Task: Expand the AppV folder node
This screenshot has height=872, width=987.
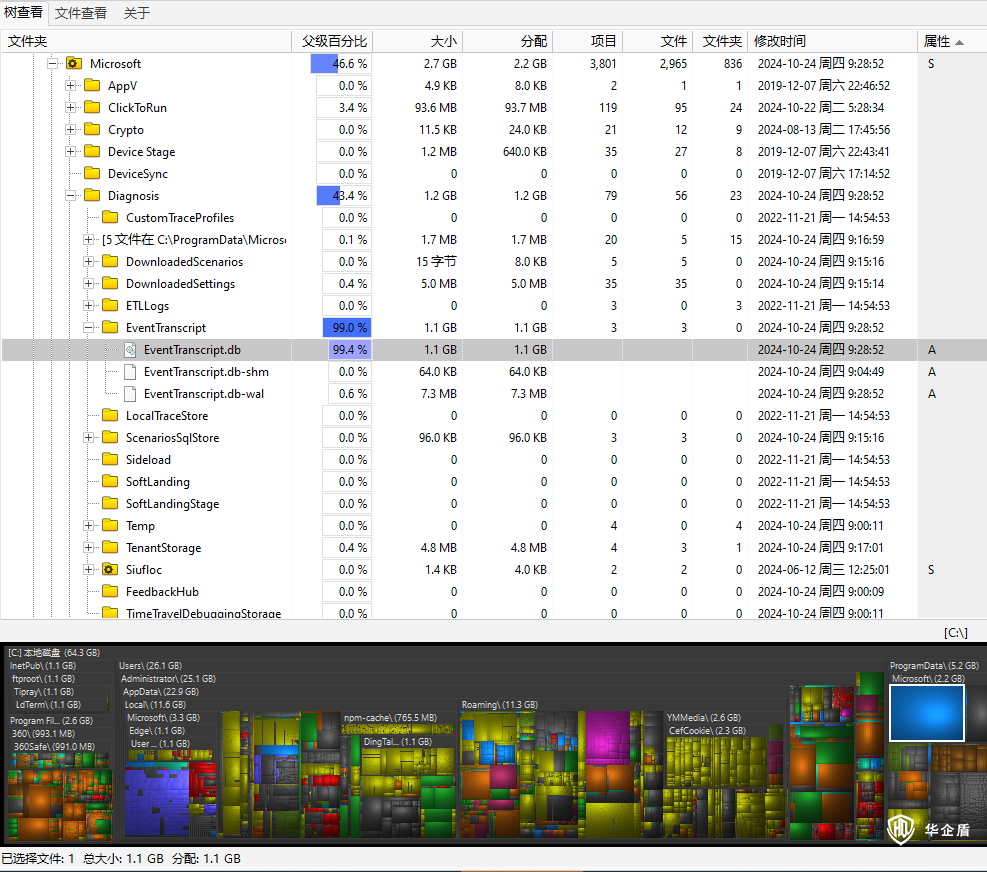Action: pos(71,86)
